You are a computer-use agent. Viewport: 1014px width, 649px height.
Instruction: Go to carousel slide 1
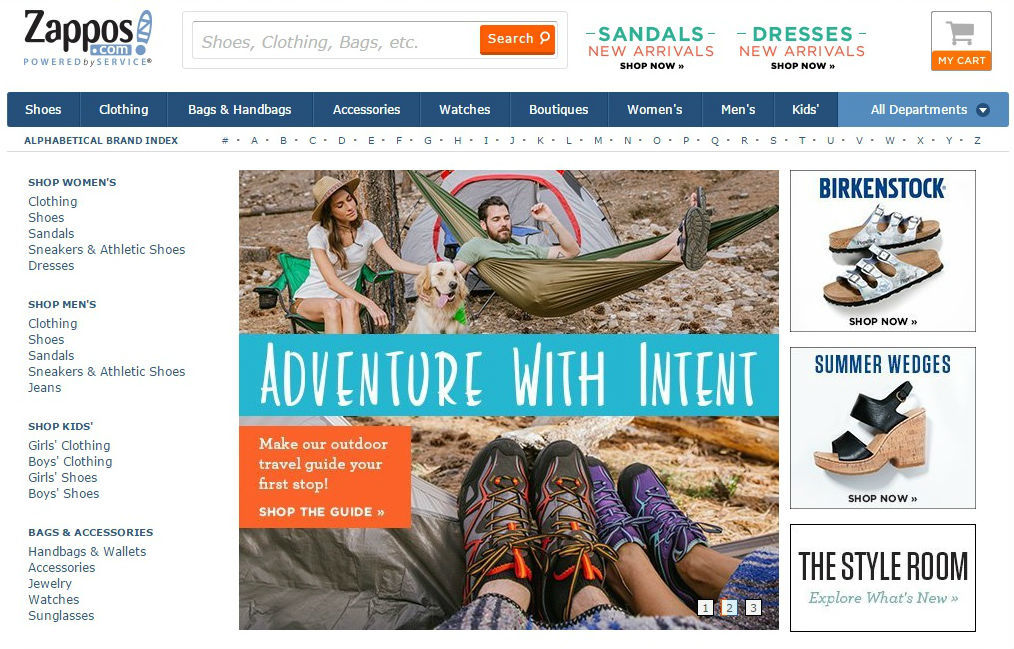706,608
